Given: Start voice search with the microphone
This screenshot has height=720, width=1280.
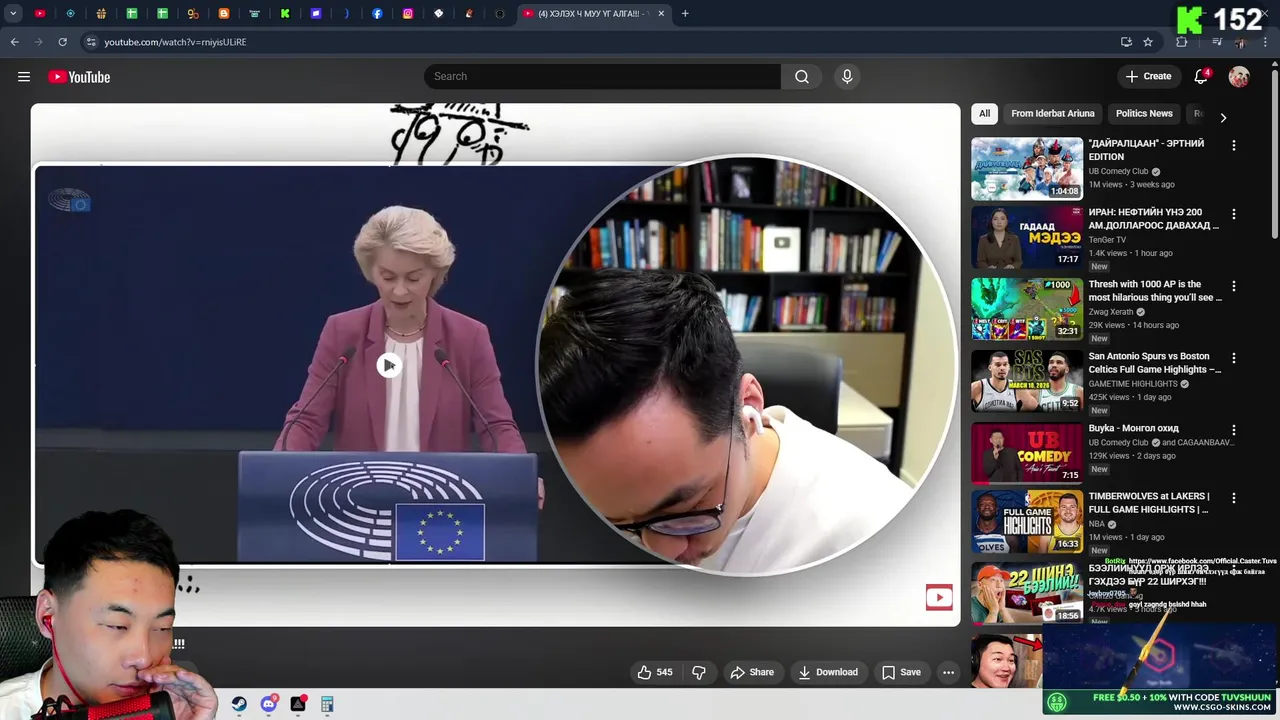Looking at the screenshot, I should (x=847, y=77).
